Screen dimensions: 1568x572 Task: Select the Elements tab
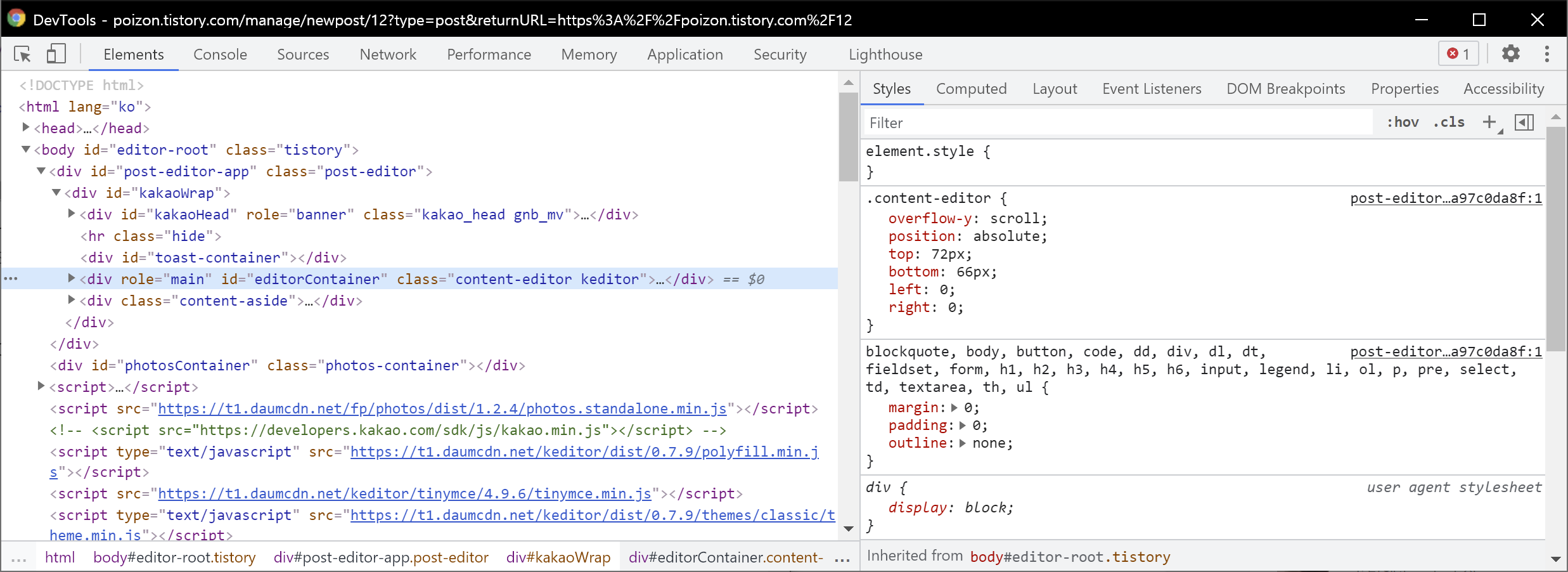click(x=134, y=55)
